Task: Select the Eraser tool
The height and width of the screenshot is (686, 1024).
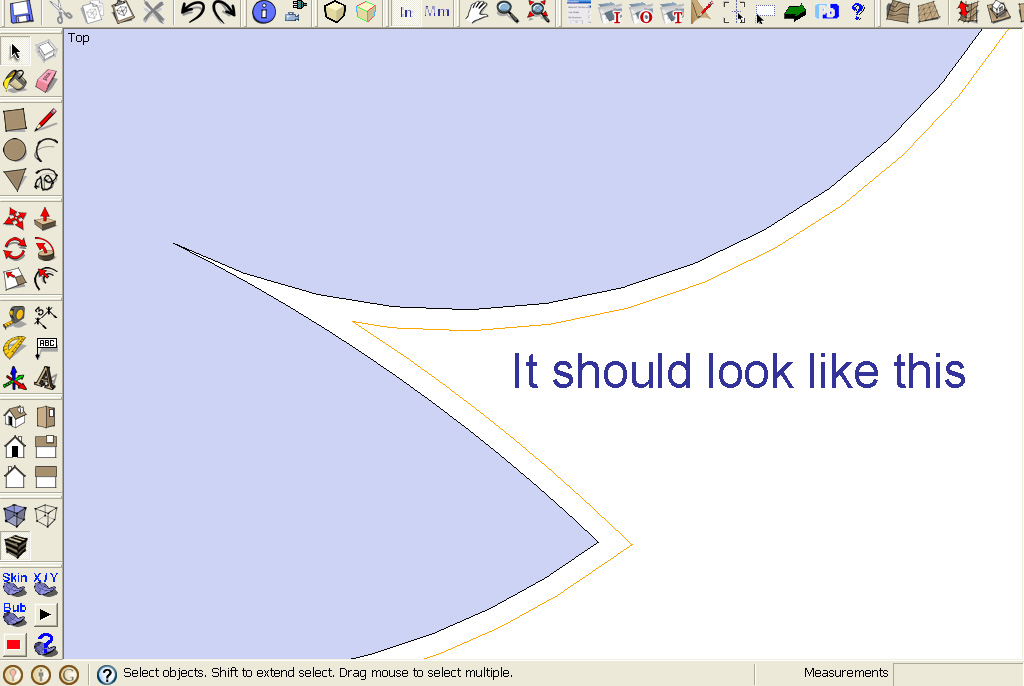Action: click(46, 82)
